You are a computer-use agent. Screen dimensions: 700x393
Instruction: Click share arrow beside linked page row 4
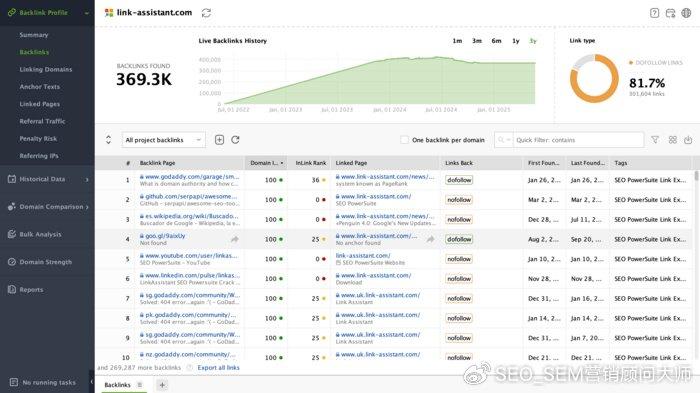[430, 239]
